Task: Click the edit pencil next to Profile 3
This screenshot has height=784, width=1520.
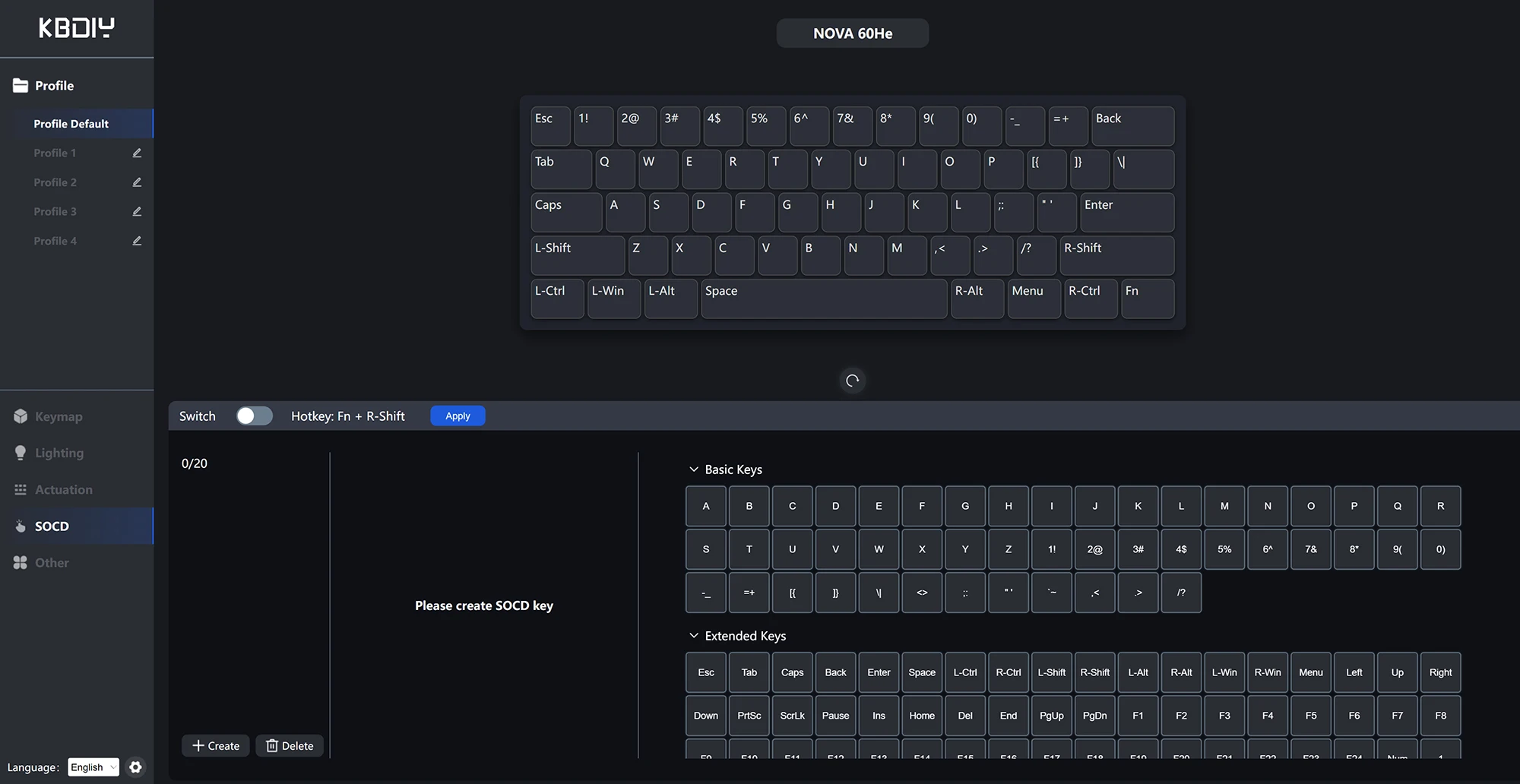Action: [x=137, y=211]
